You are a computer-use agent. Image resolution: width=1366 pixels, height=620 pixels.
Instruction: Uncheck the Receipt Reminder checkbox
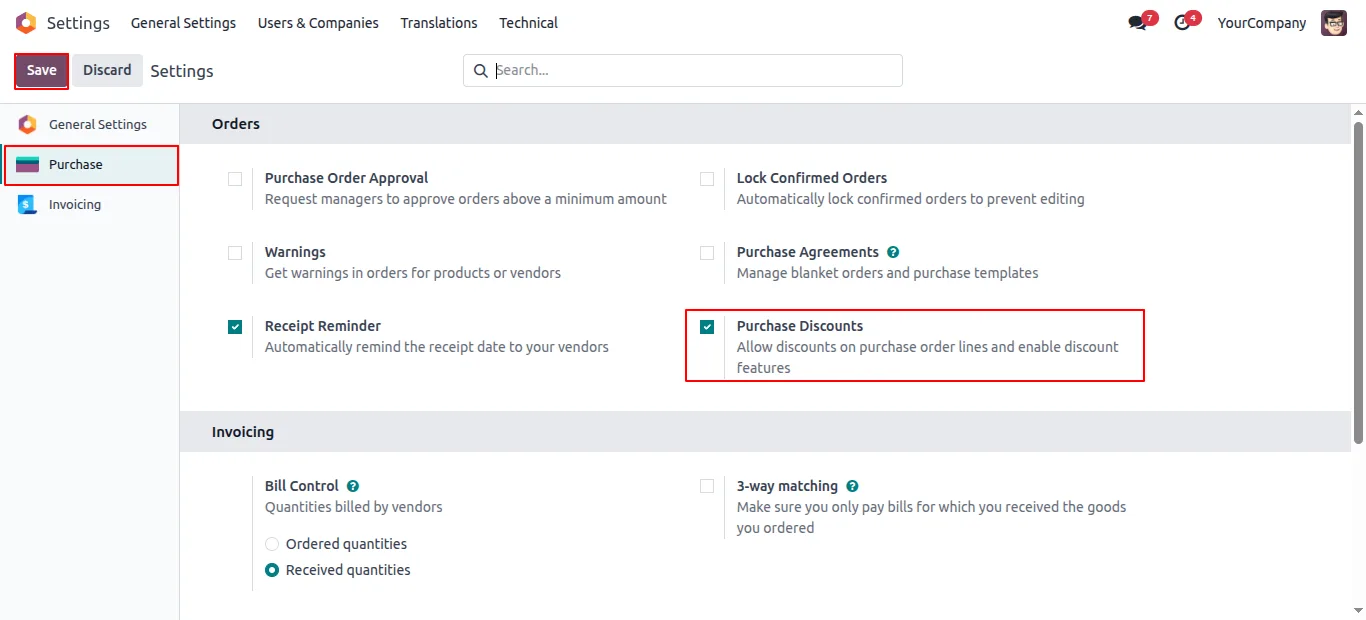click(x=235, y=327)
